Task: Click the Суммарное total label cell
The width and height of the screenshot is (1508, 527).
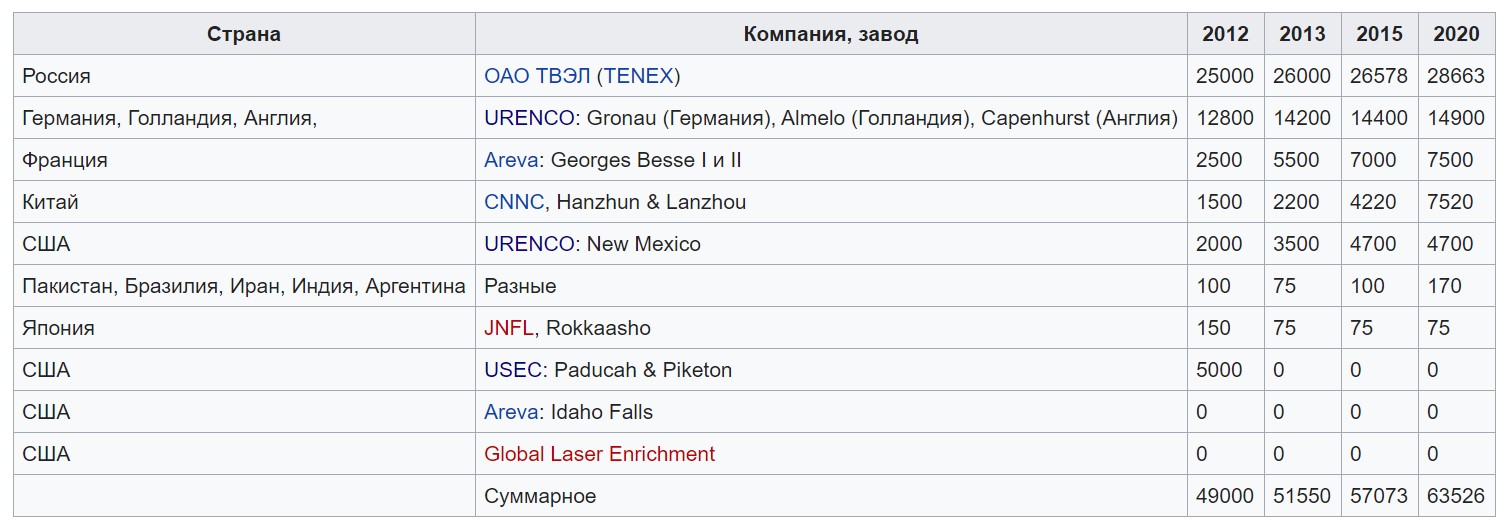Action: [540, 496]
